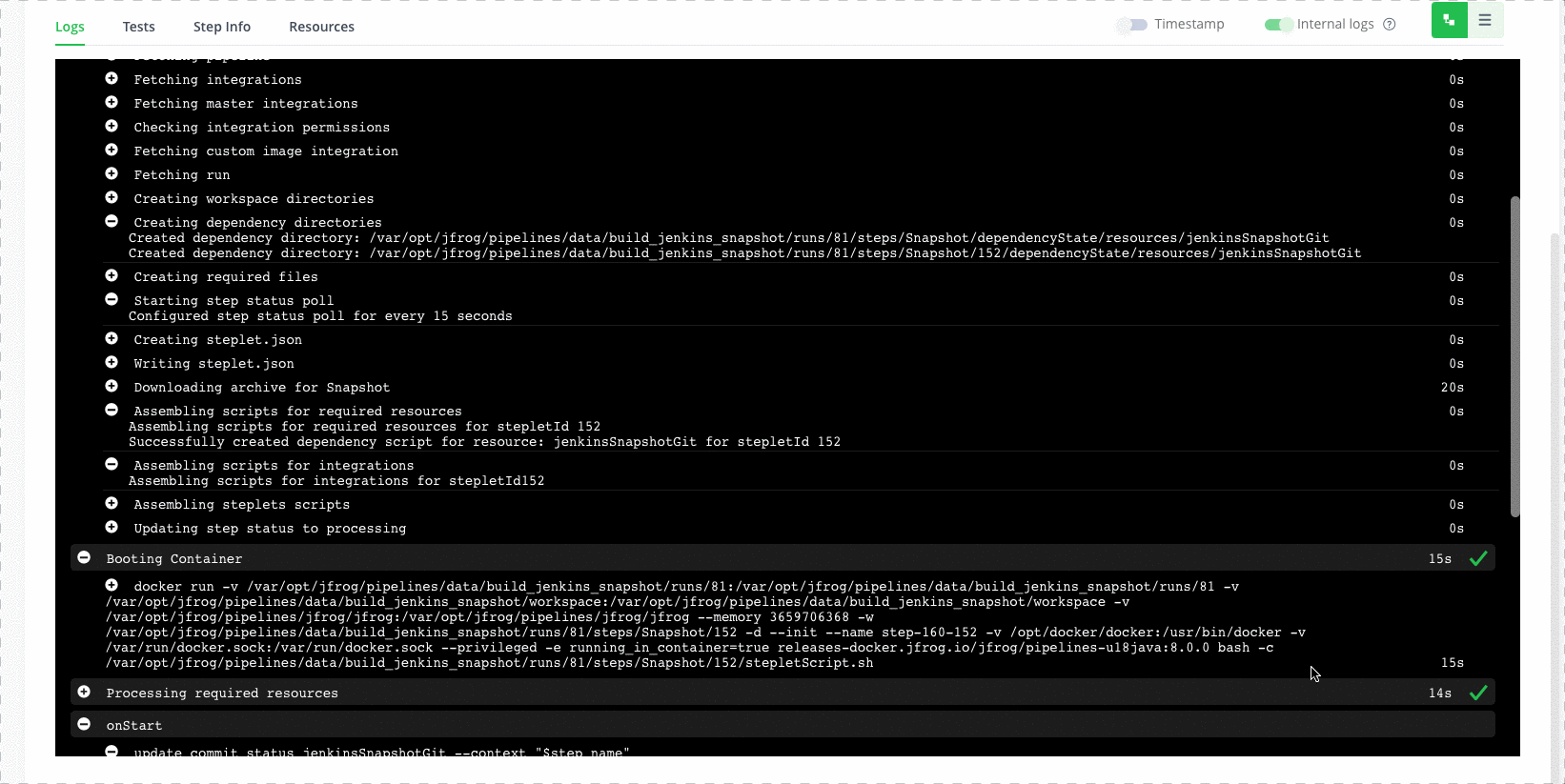Click the green tree view icon button
This screenshot has width=1565, height=784.
(1449, 20)
